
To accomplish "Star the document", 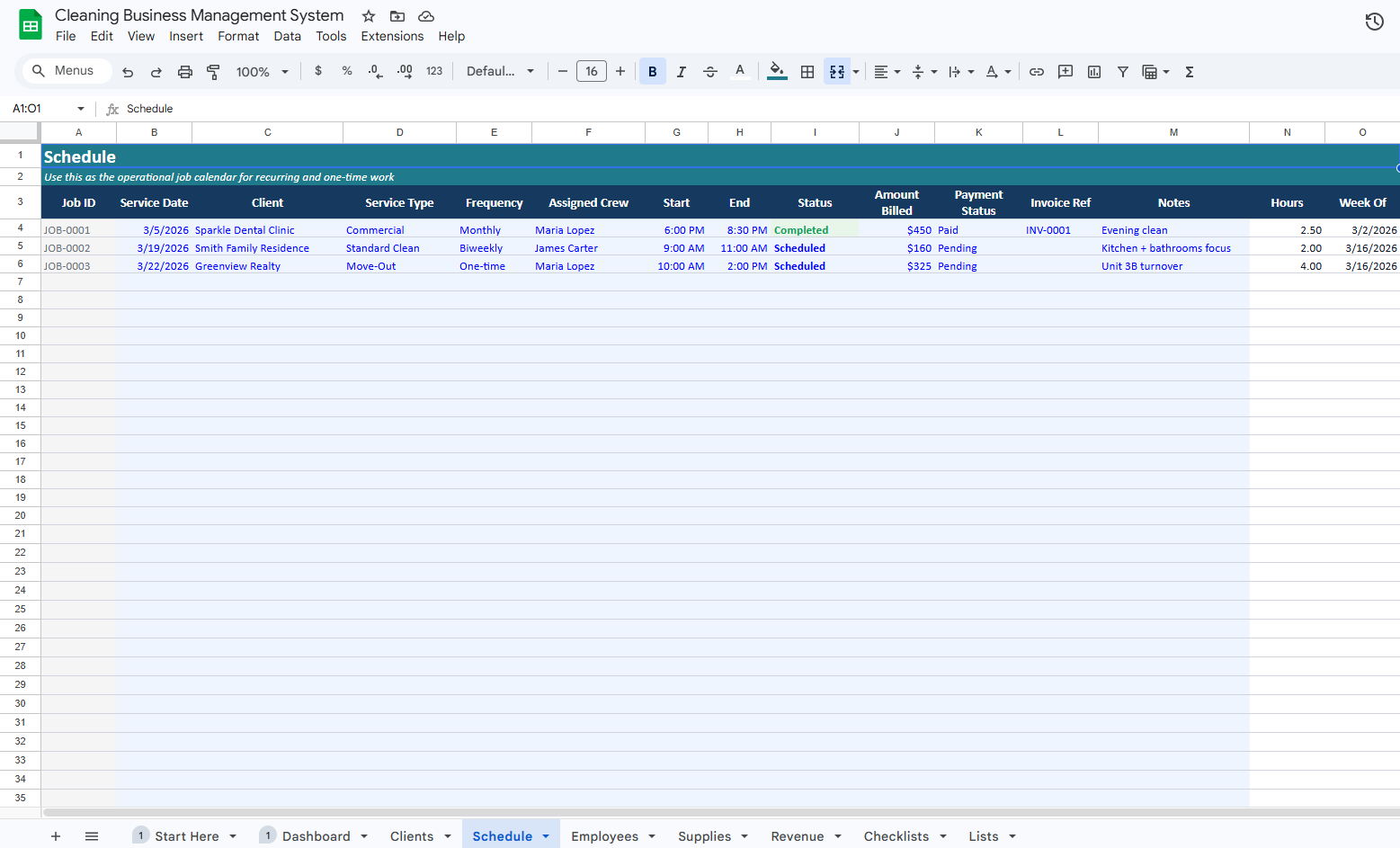I will pos(369,16).
